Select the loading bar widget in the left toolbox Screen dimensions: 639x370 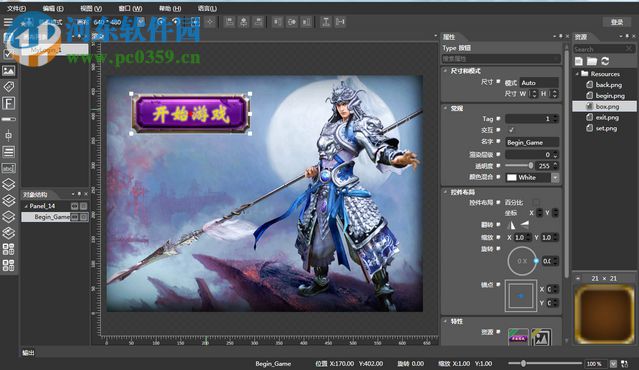9,119
